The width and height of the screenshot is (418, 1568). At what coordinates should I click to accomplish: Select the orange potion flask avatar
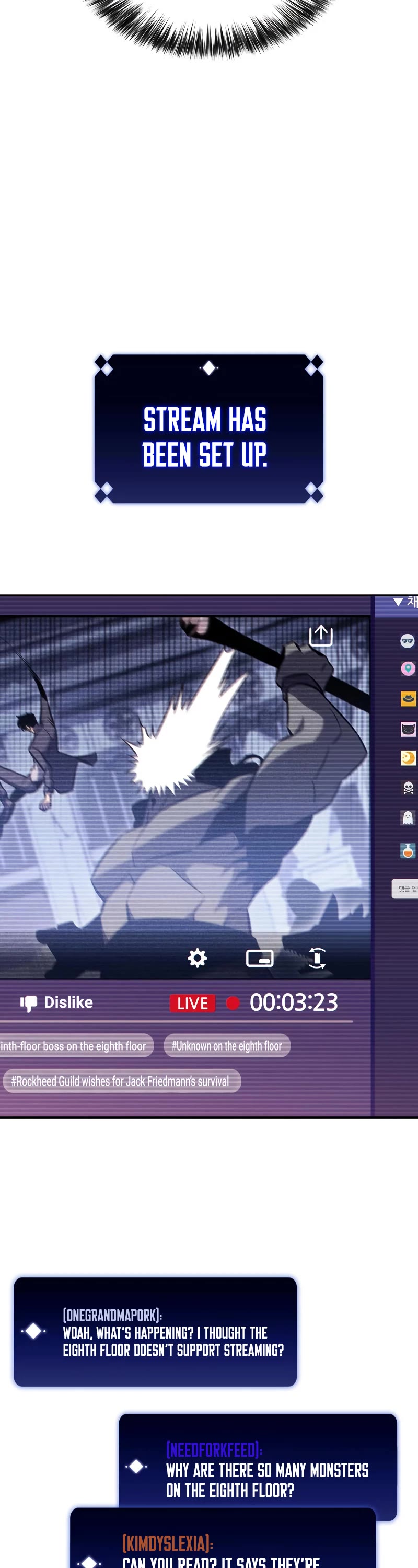click(x=408, y=850)
